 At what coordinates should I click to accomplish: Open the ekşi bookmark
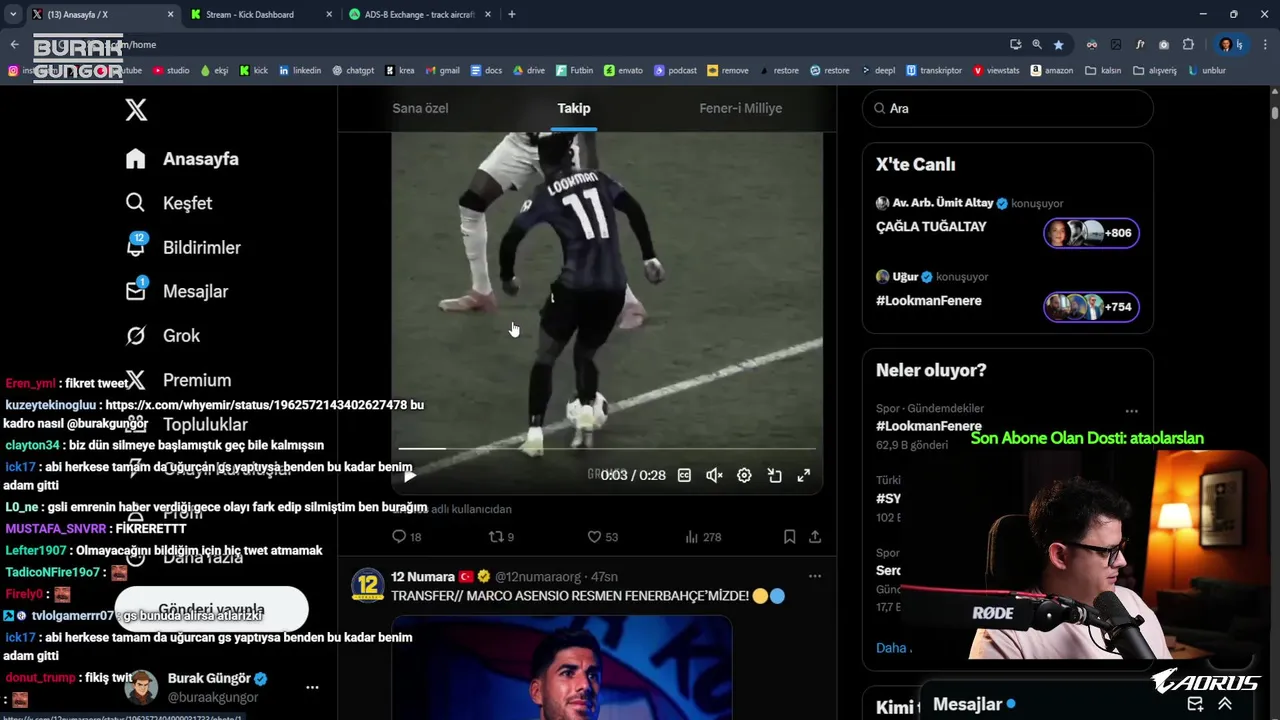tap(214, 71)
